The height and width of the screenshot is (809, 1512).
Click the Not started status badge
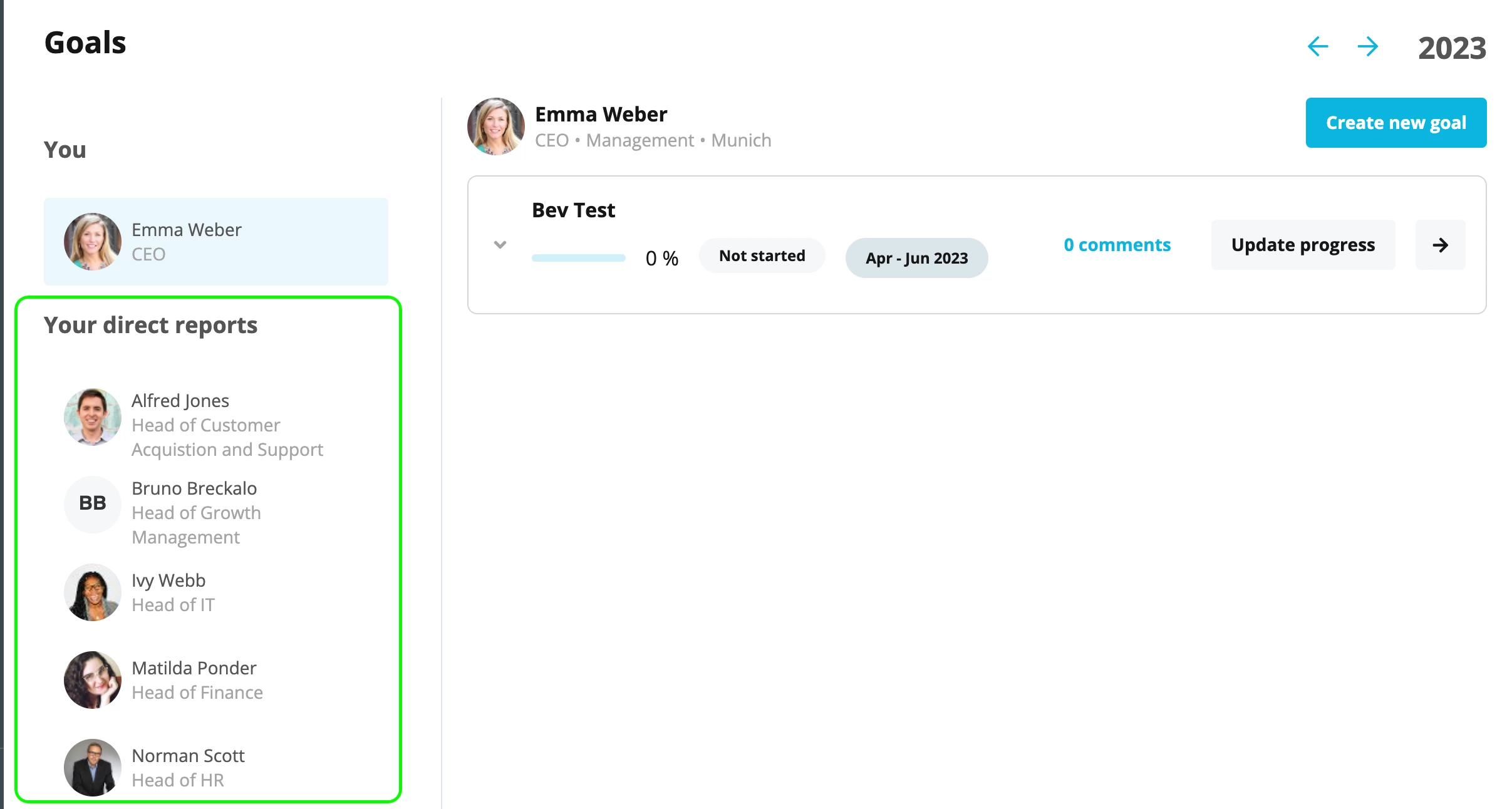(762, 255)
